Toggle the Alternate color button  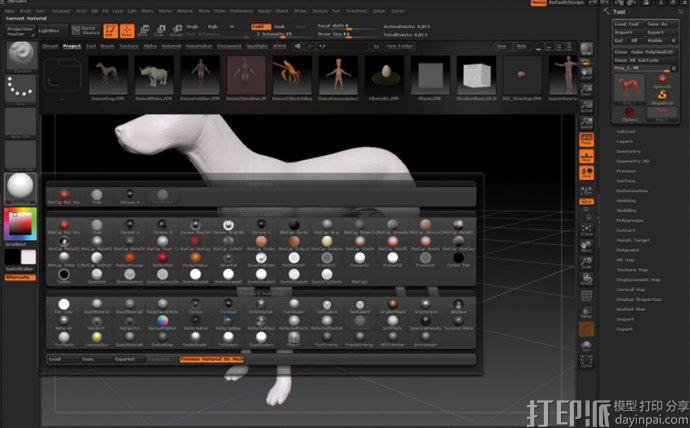point(20,278)
